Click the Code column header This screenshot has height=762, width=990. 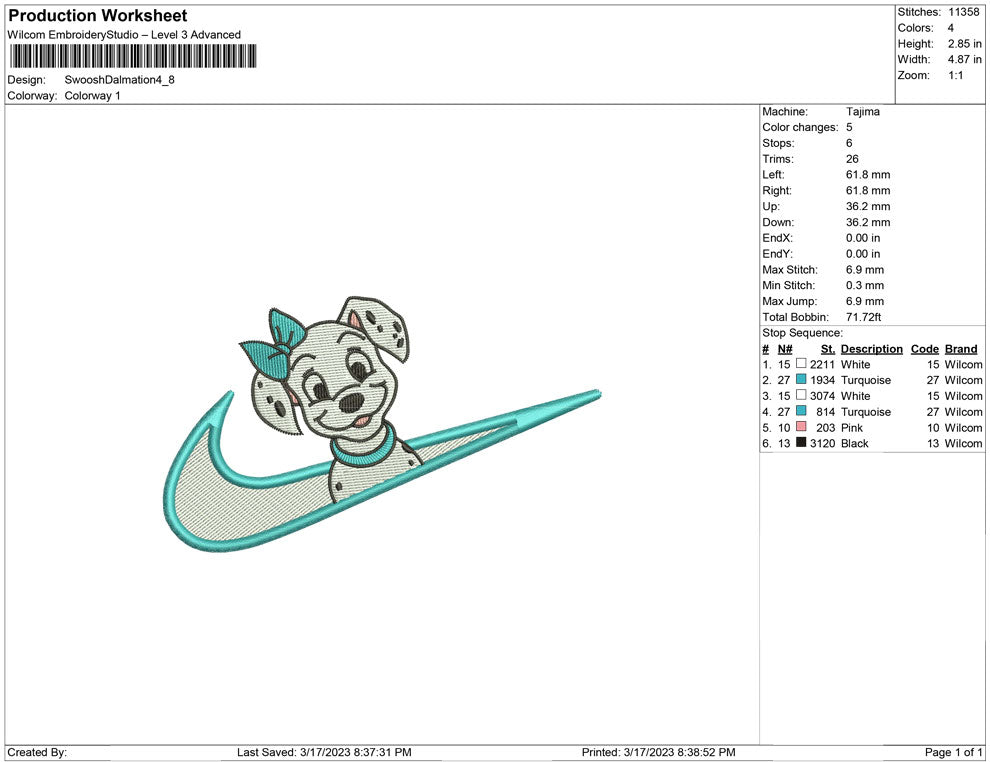(x=924, y=349)
